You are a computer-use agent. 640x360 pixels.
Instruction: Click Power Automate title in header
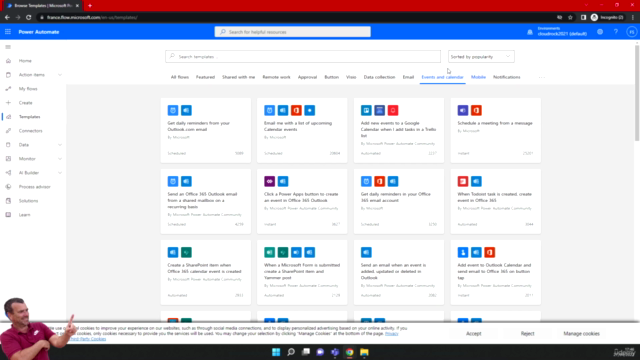(x=39, y=32)
